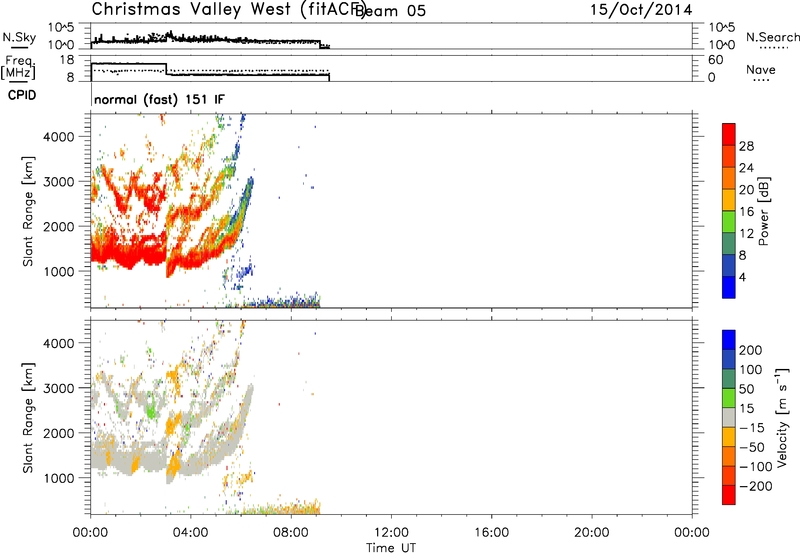Image resolution: width=800 pixels, height=554 pixels.
Task: Click the '2000' tick on velocity panel
Action: pyautogui.click(x=59, y=433)
